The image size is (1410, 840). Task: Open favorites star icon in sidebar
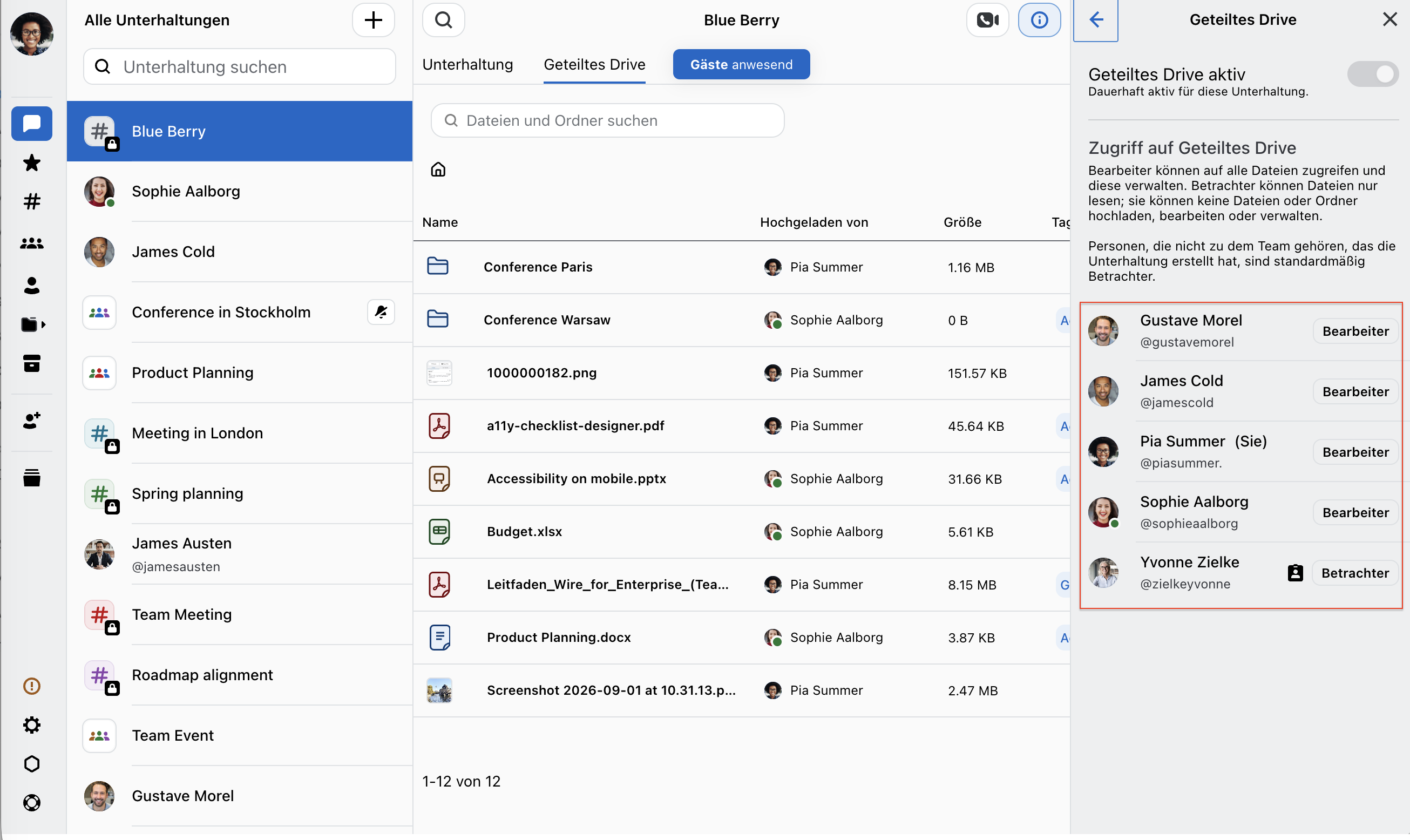point(32,163)
